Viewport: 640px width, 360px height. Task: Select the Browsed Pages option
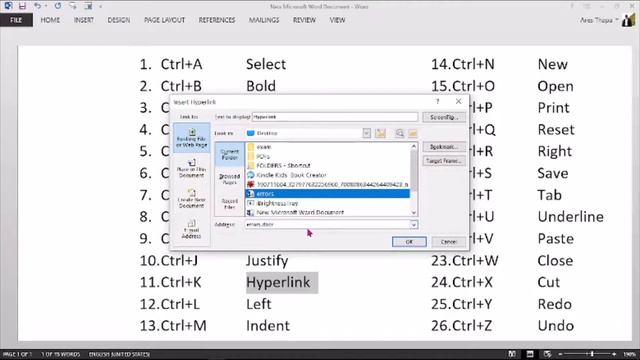click(229, 179)
